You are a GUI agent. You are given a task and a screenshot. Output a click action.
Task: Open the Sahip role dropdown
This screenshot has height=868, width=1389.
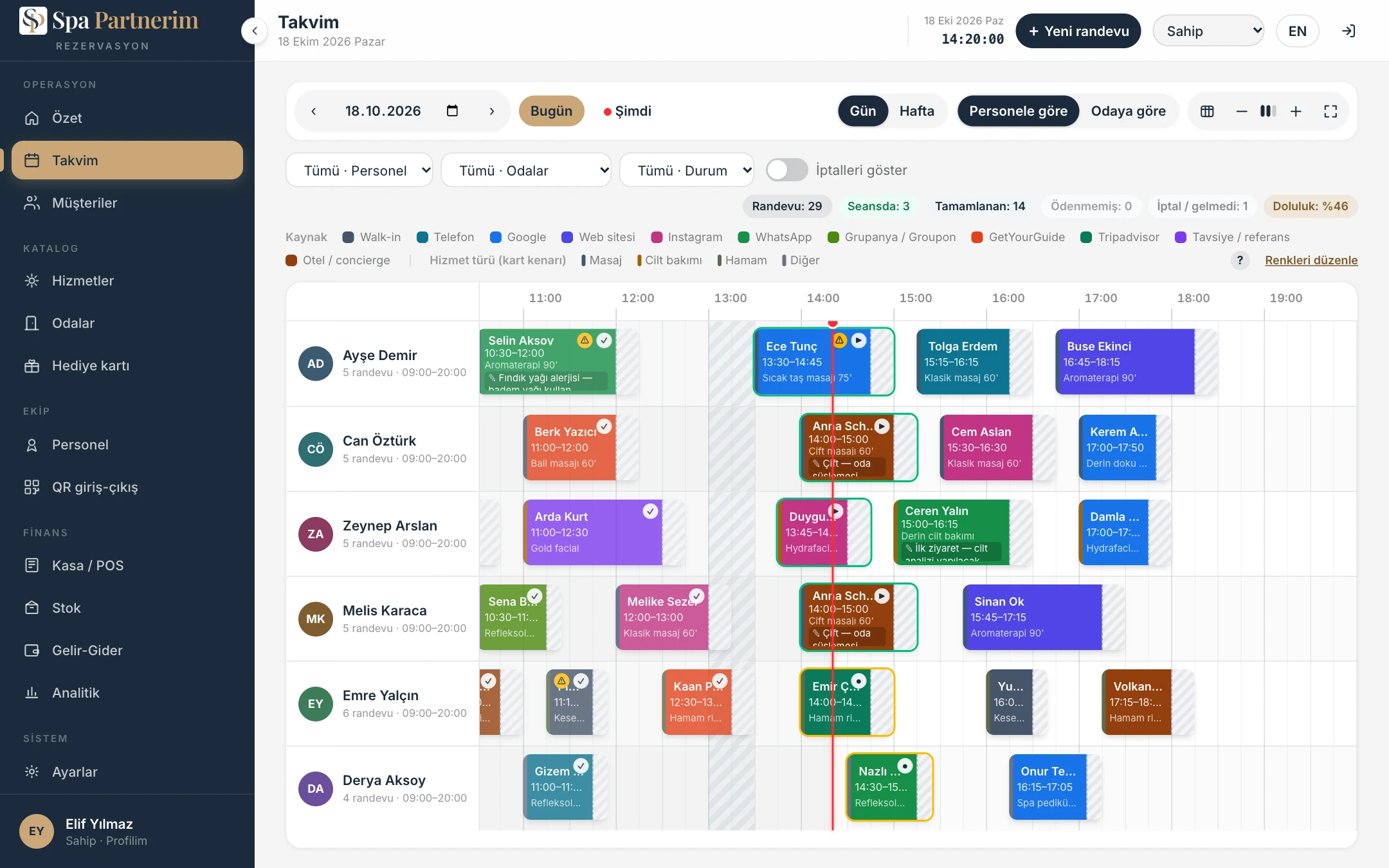click(x=1208, y=31)
